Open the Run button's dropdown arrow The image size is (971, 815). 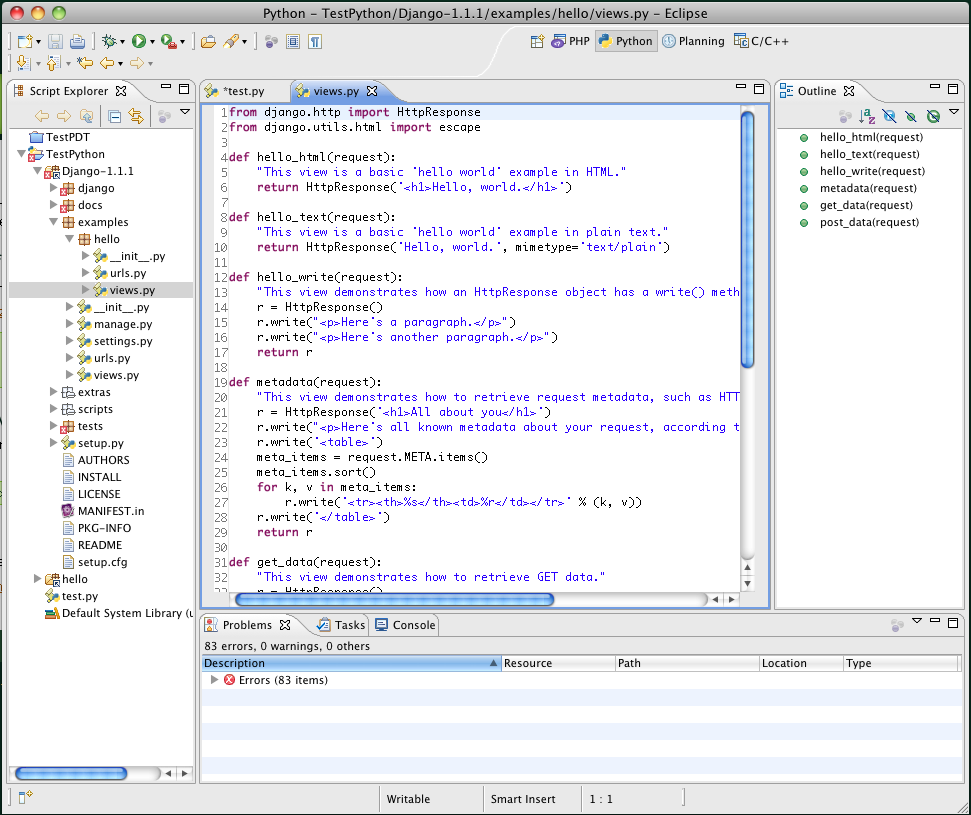click(152, 42)
